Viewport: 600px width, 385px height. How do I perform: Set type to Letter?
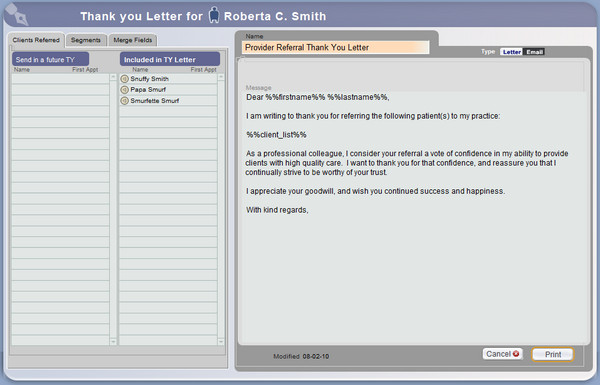[x=512, y=52]
